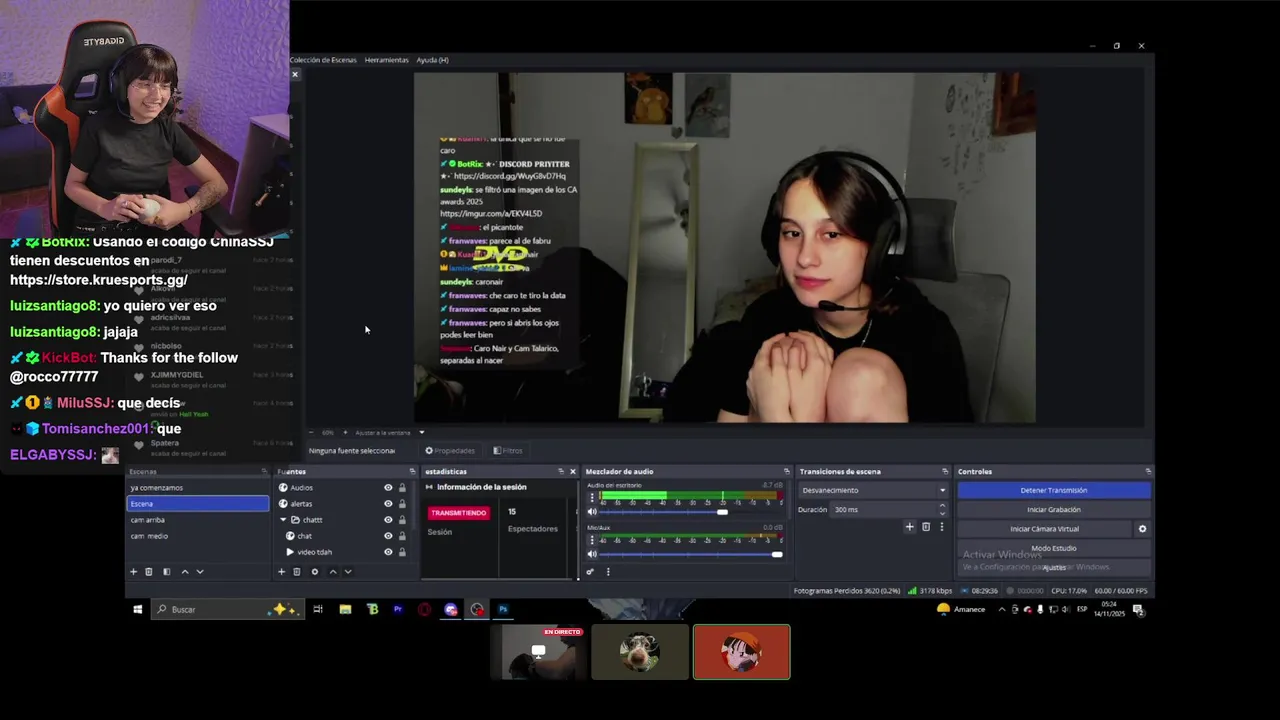Lock the chat source
Screen dimensions: 1280x720
402,536
